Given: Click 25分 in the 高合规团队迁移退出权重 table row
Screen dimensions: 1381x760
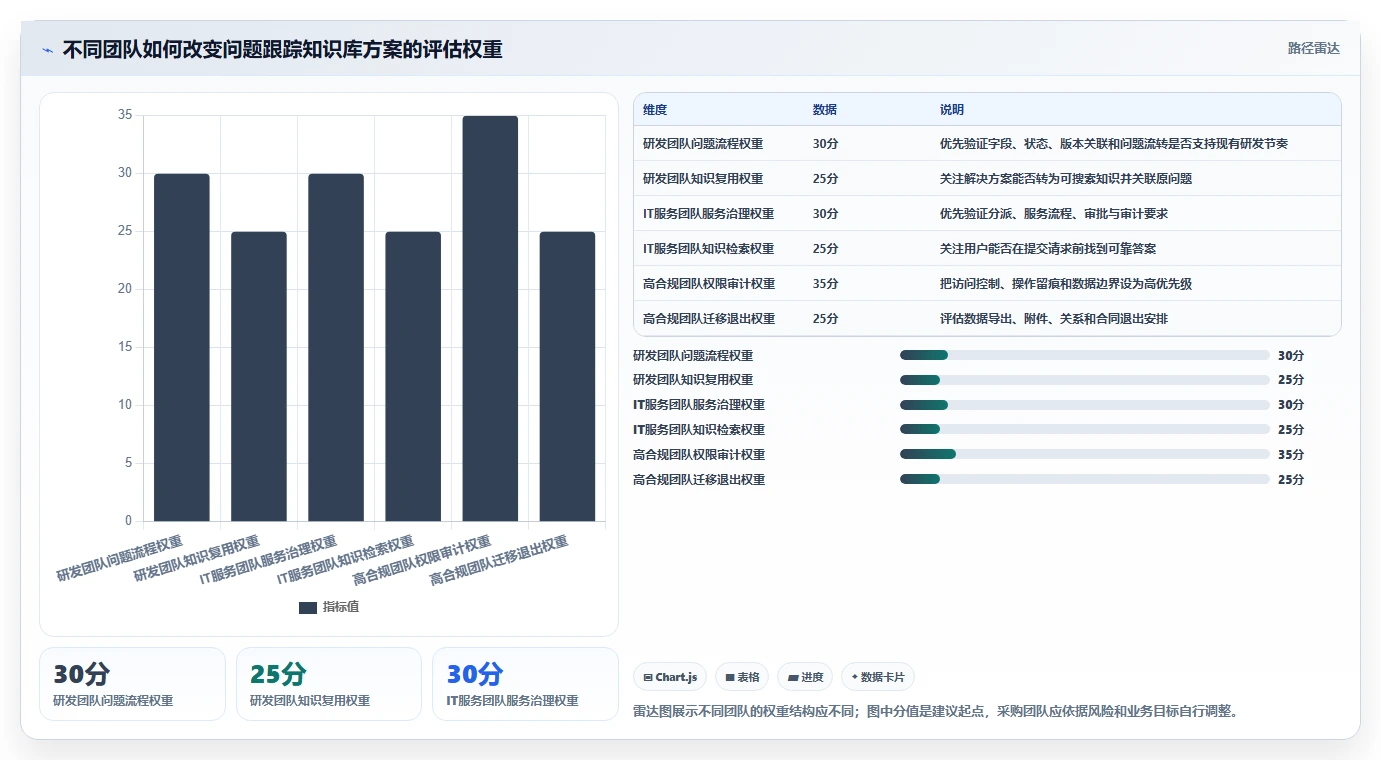Looking at the screenshot, I should point(825,319).
